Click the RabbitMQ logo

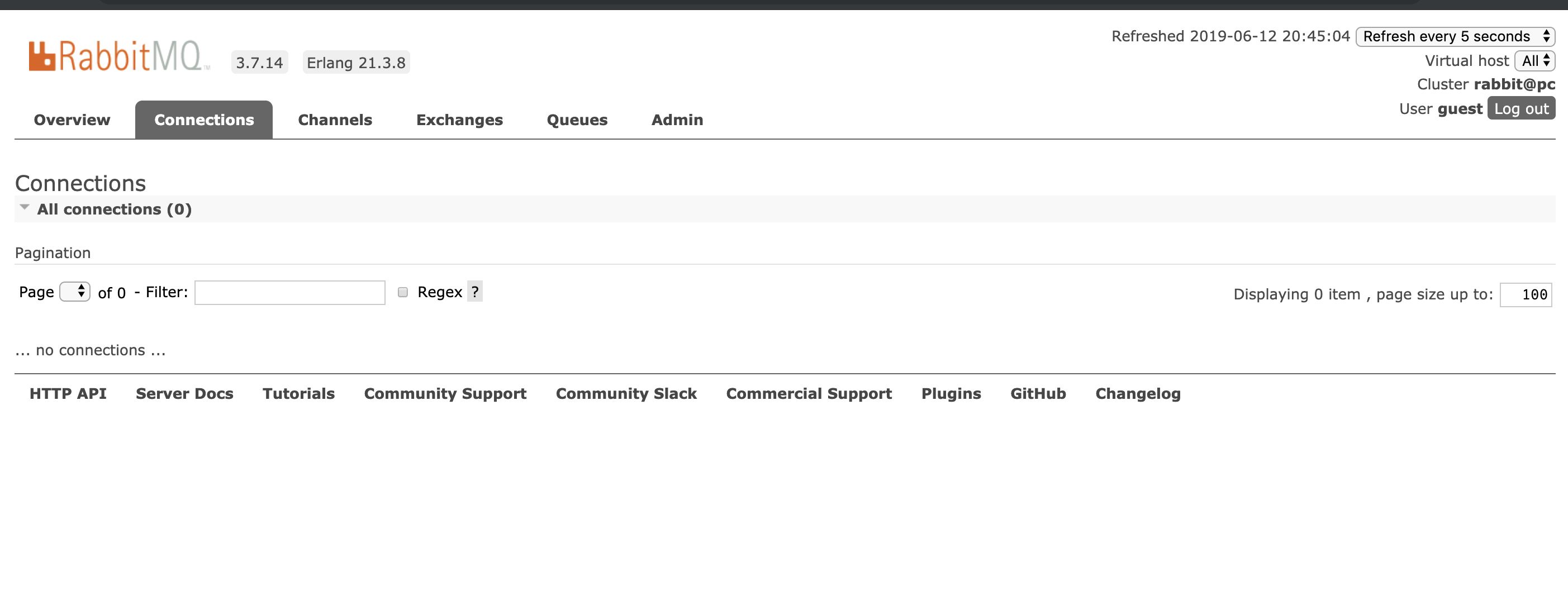(x=118, y=56)
